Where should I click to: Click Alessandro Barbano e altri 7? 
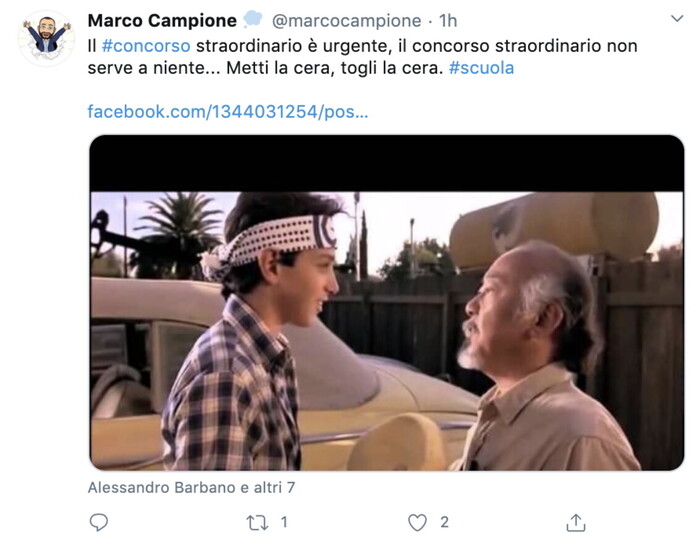(191, 487)
